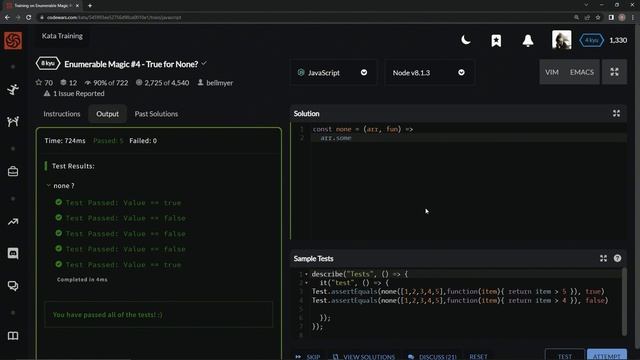
Task: Open the 1 Issue Reported link
Action: [74, 93]
